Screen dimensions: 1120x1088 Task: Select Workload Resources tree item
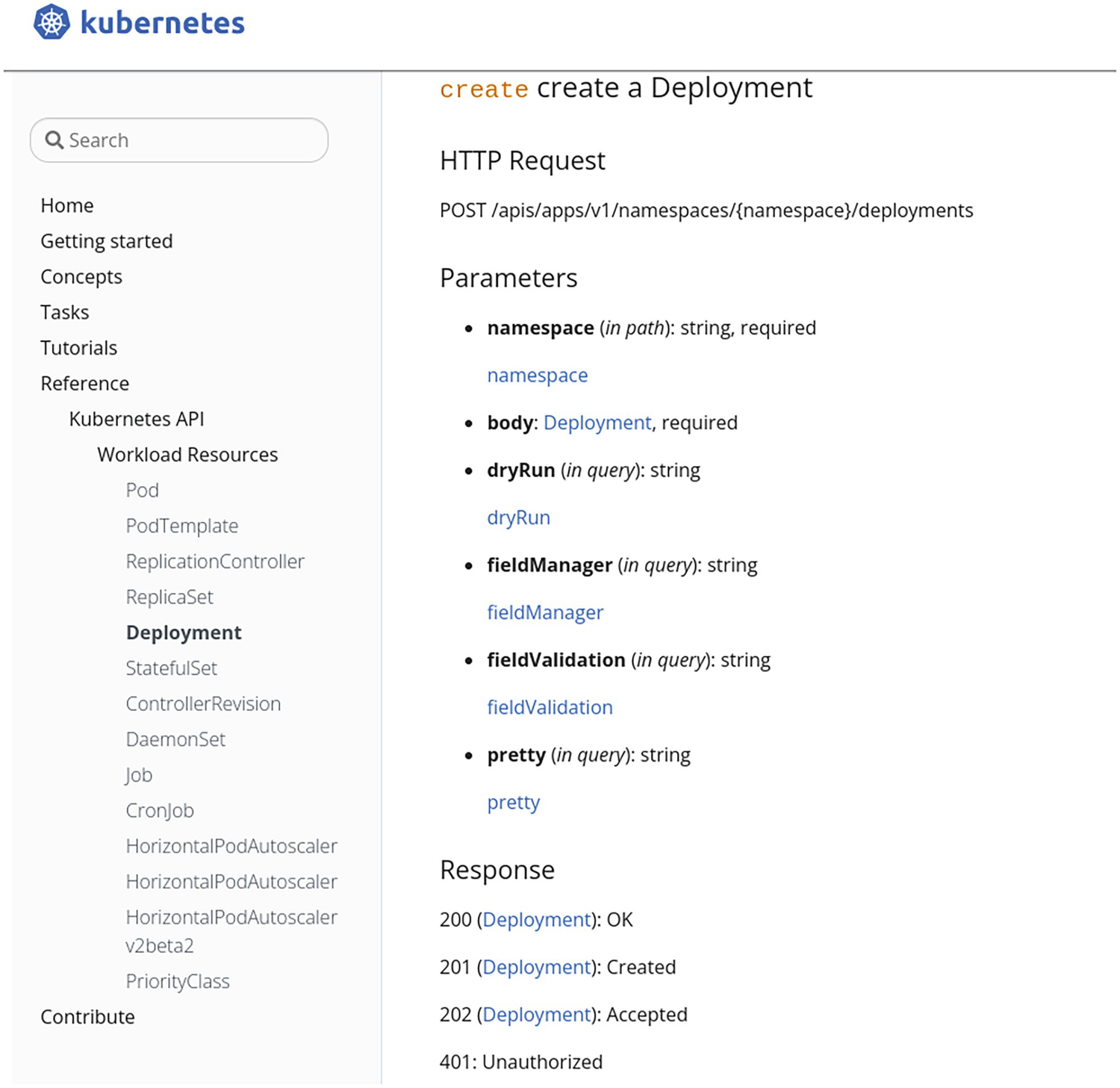pos(187,455)
